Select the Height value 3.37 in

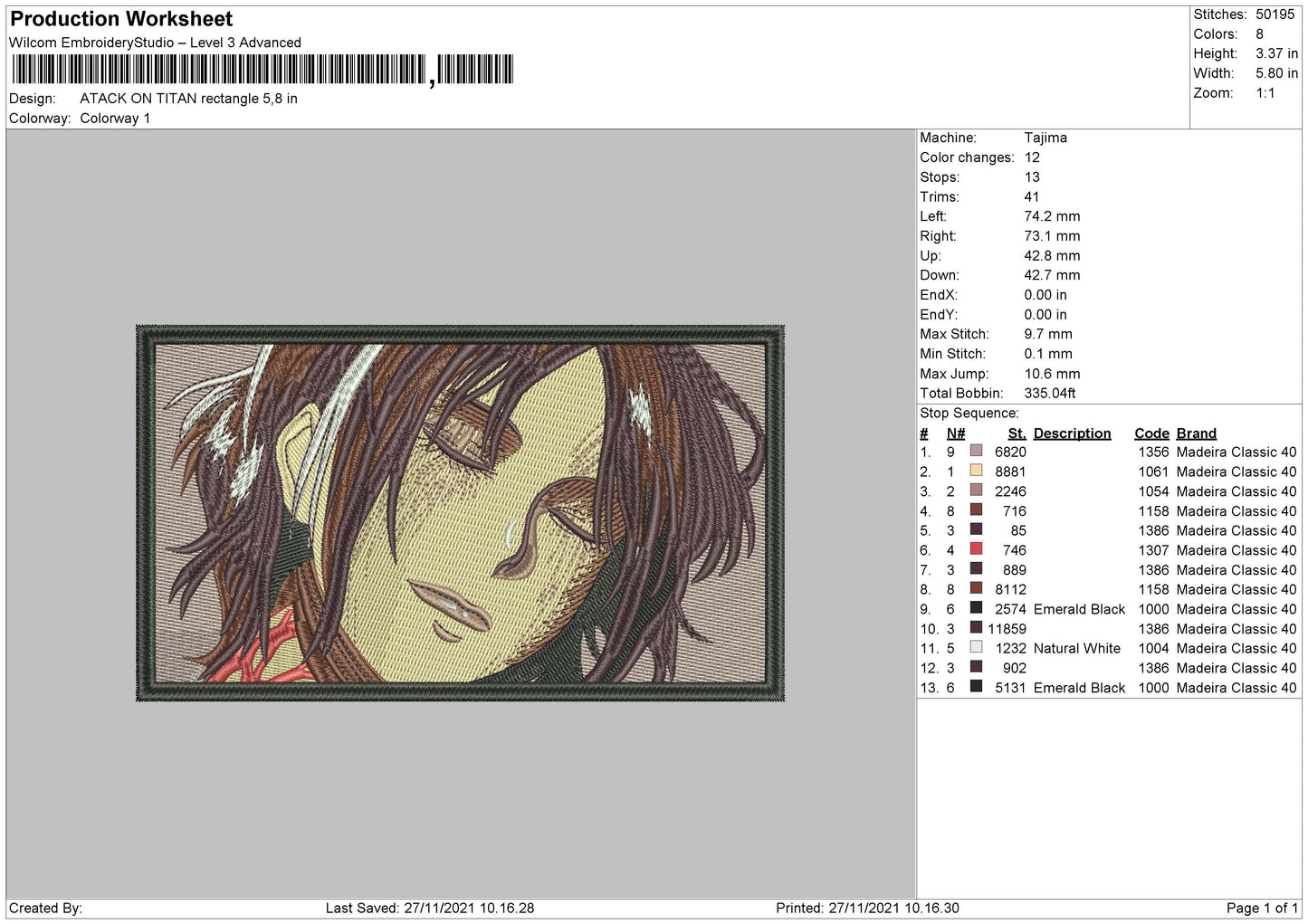(x=1276, y=54)
